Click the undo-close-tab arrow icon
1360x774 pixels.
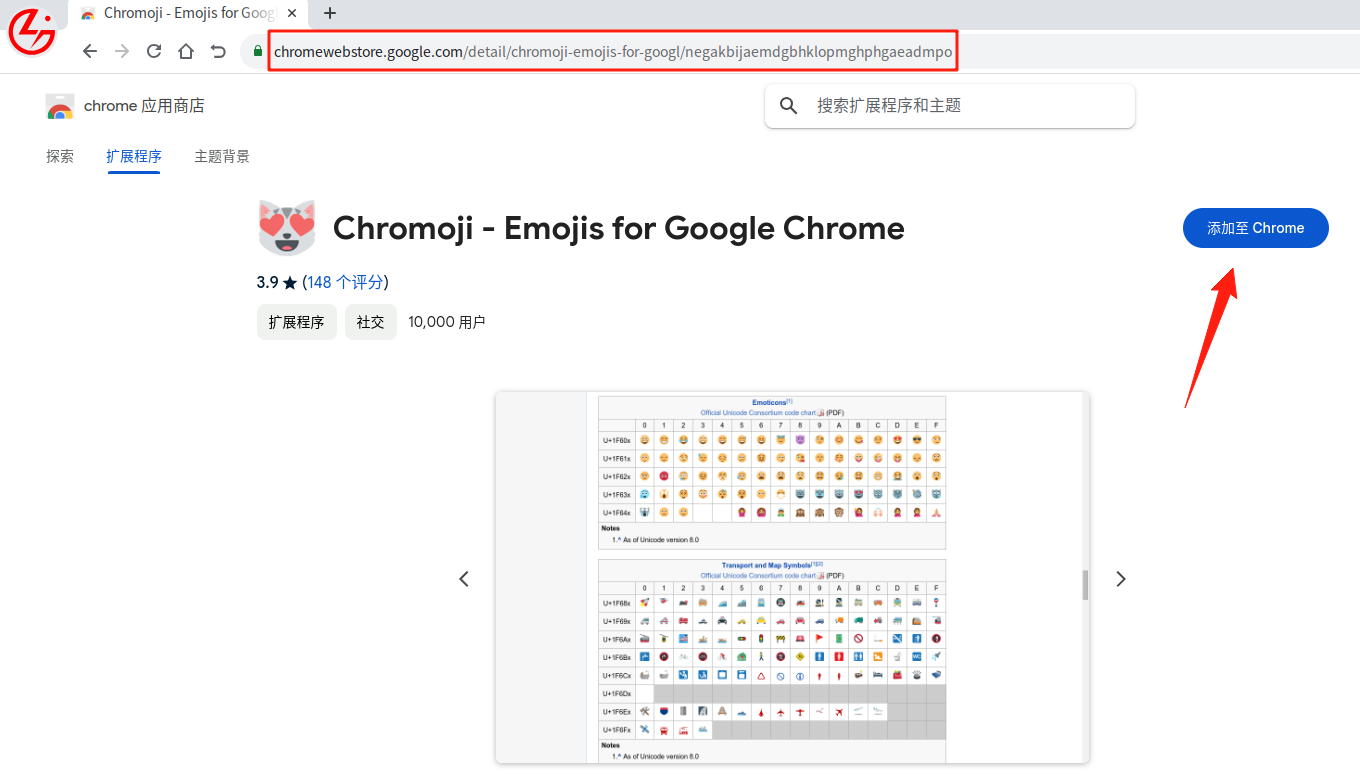click(x=218, y=51)
